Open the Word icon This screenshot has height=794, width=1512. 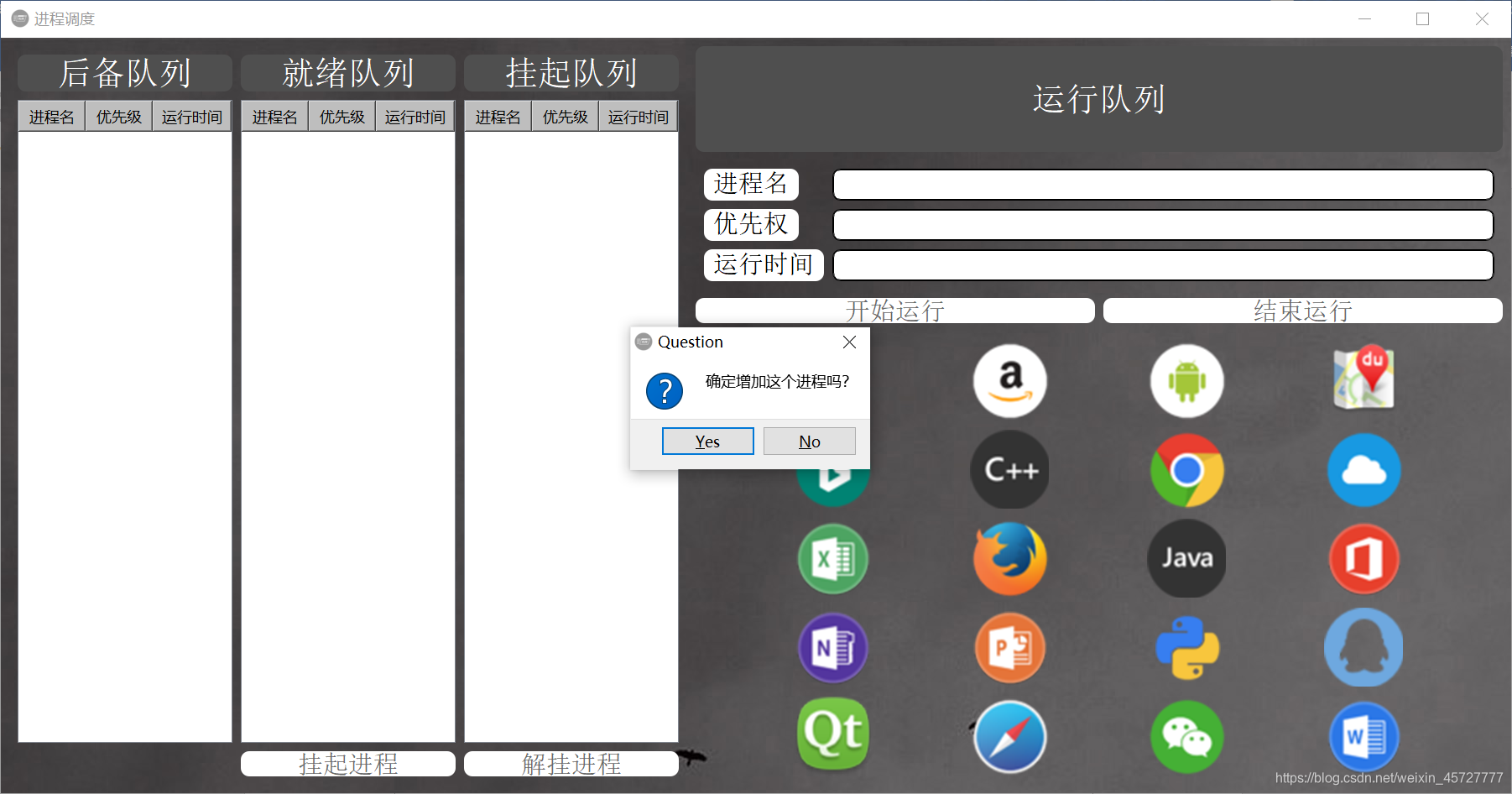(1364, 737)
